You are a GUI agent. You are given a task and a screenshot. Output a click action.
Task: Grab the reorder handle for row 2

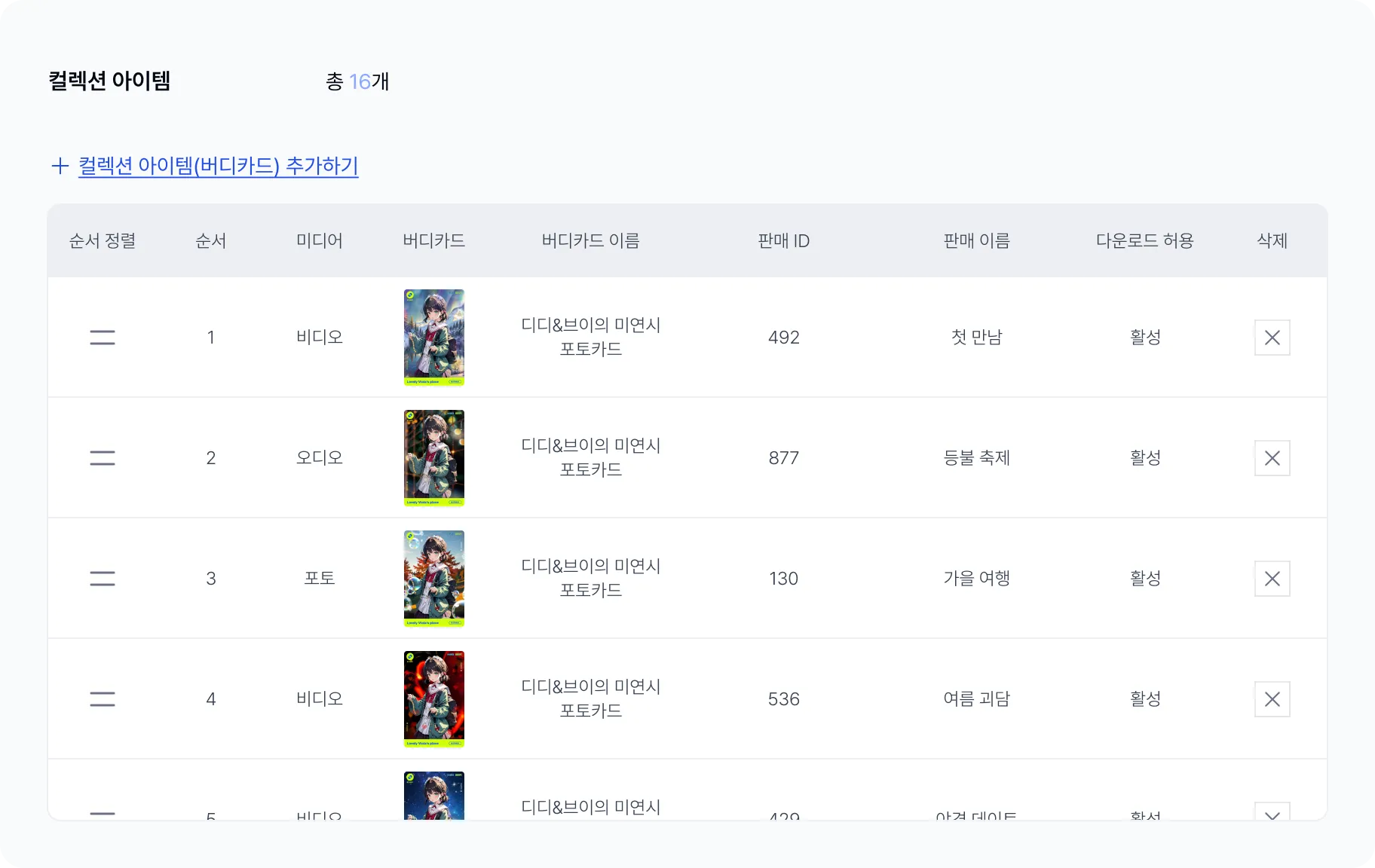pos(103,458)
